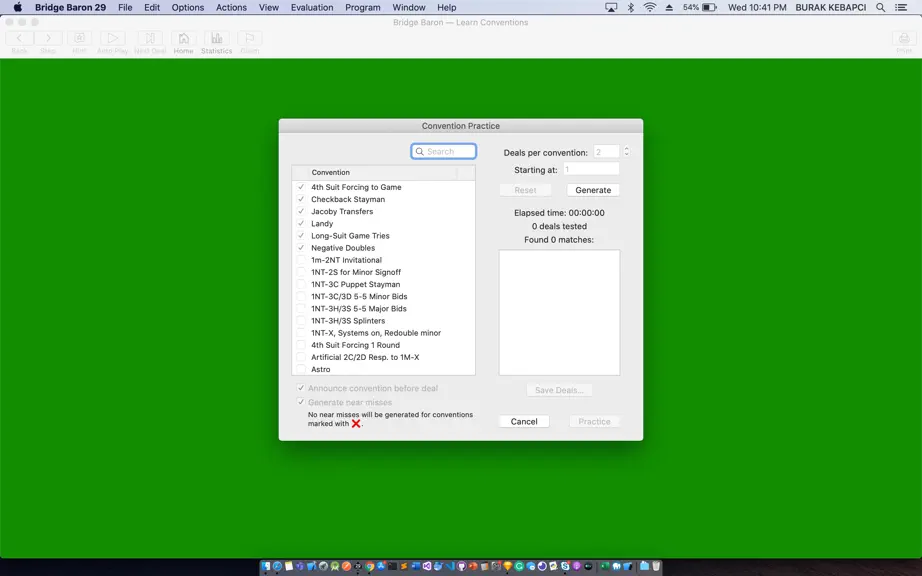Focus the convention Search field
The image size is (922, 576).
pyautogui.click(x=444, y=152)
